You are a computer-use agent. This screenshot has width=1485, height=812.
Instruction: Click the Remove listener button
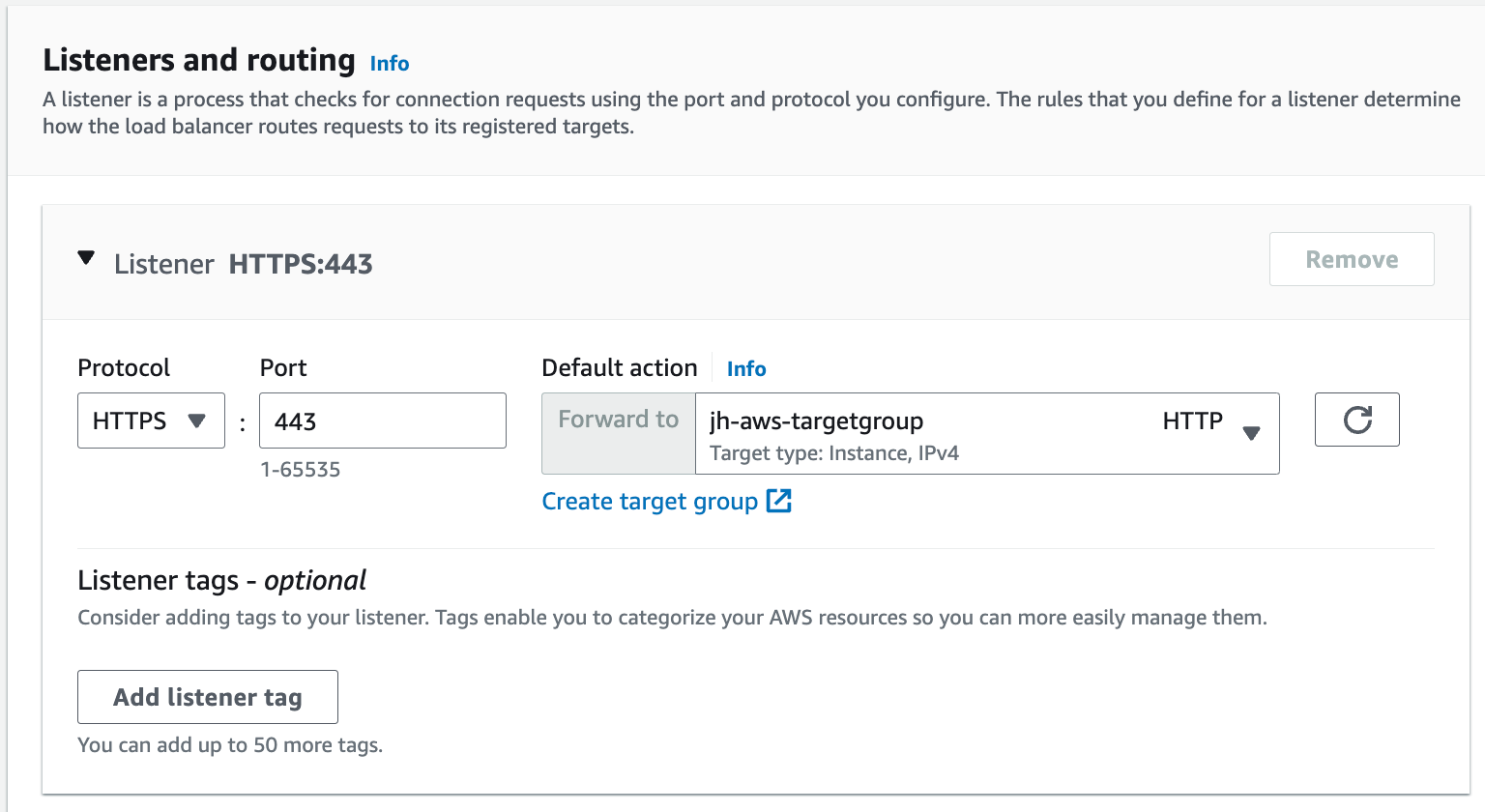point(1351,259)
